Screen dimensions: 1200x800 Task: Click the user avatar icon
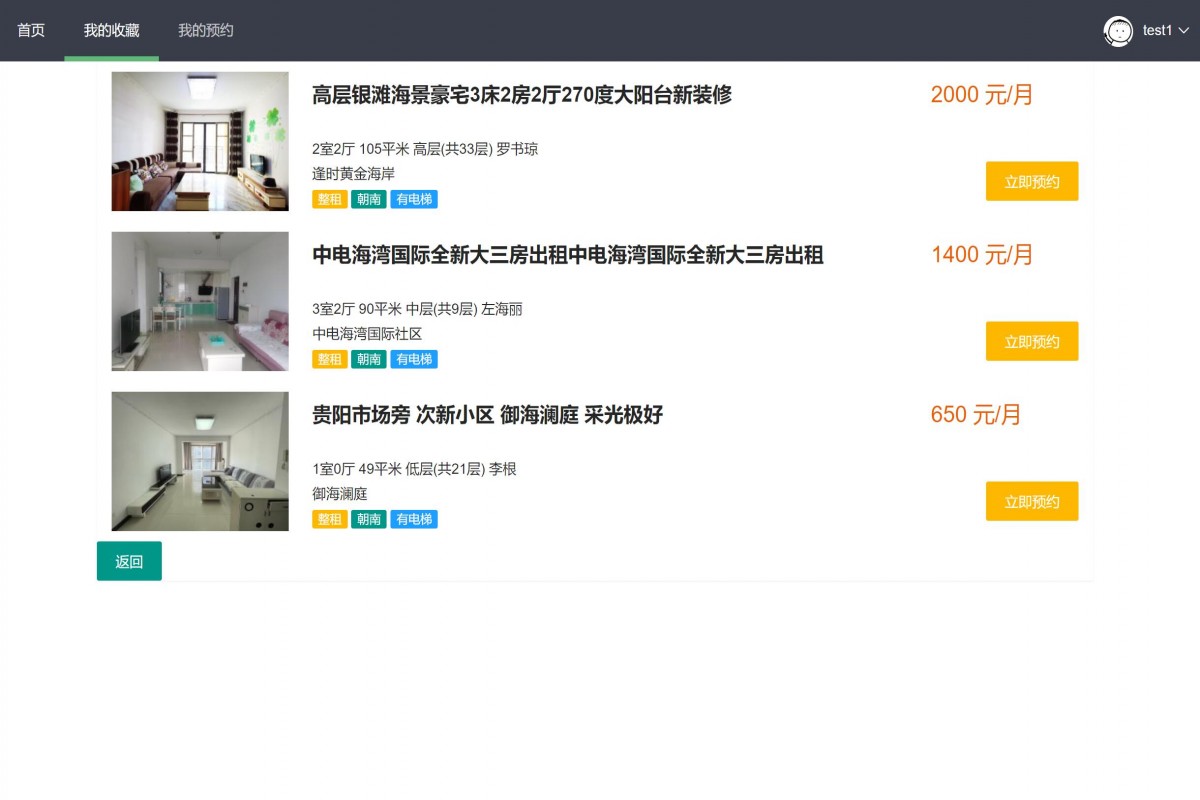[1117, 31]
